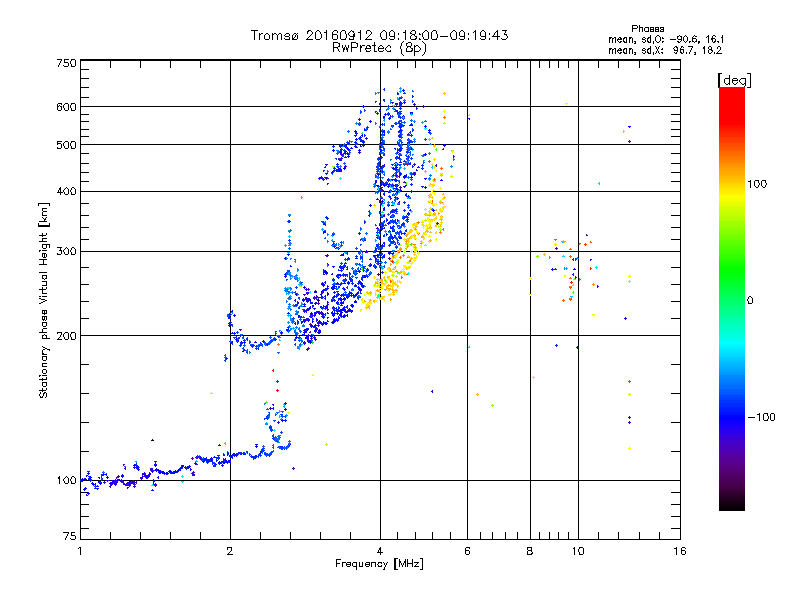The height and width of the screenshot is (600, 800).
Task: Click the x-axis tick label '6'
Action: coord(467,551)
